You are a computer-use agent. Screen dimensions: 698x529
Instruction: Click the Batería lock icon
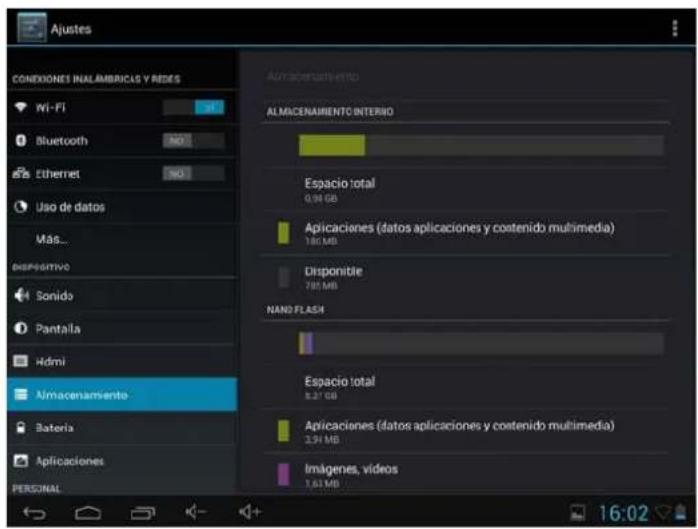pos(20,427)
